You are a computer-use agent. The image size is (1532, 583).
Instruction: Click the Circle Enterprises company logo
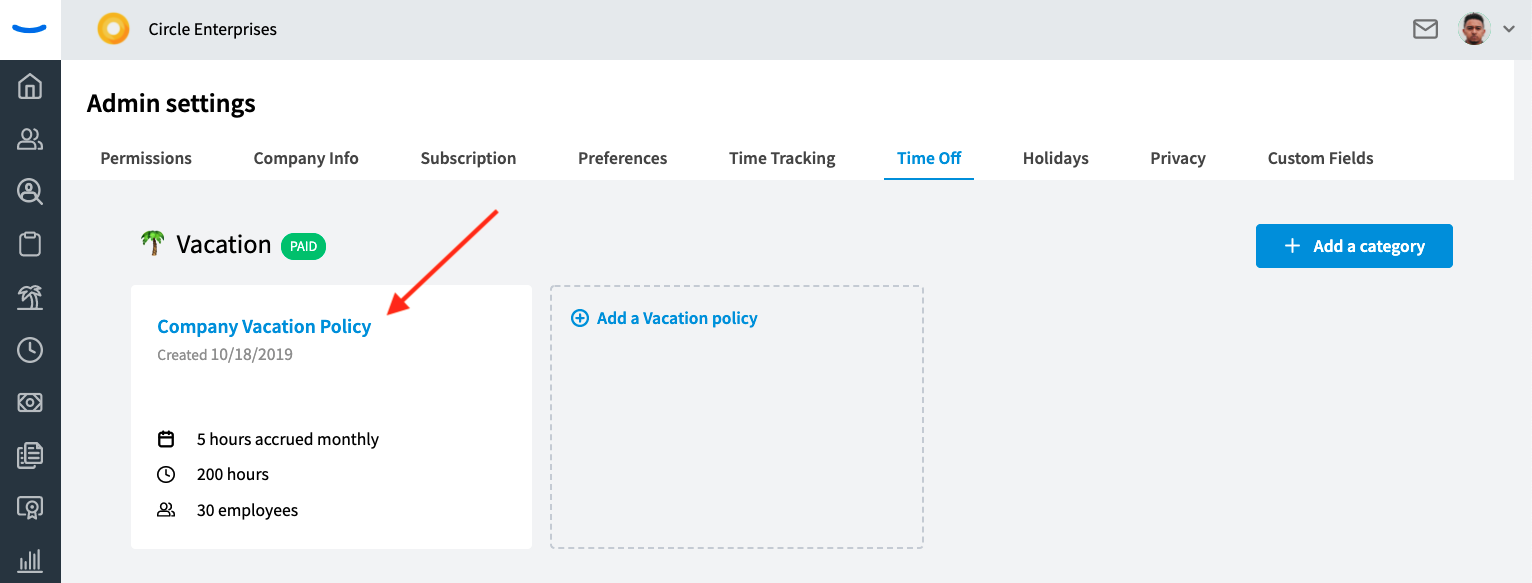point(113,29)
